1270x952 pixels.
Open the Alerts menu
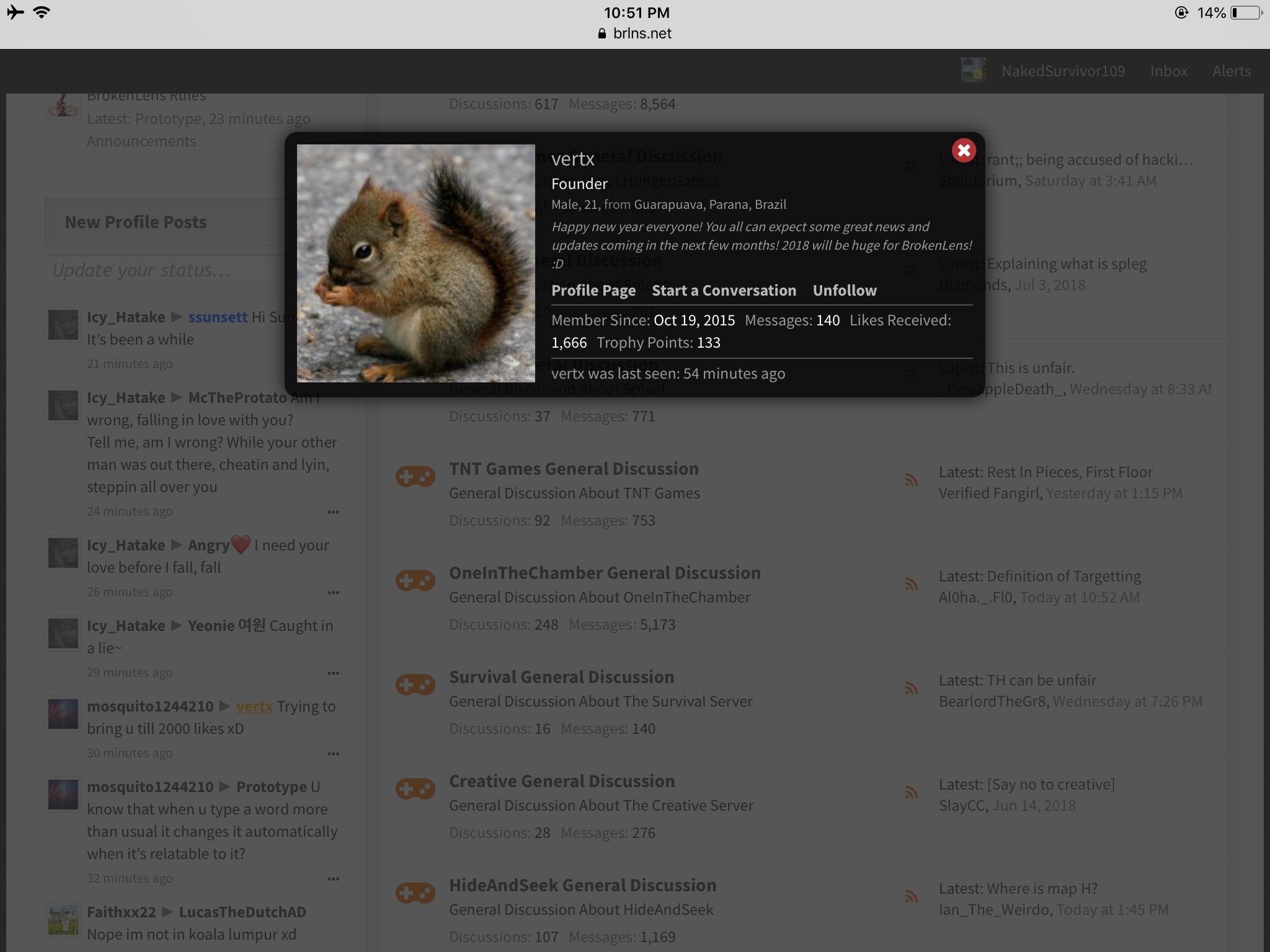pyautogui.click(x=1232, y=71)
